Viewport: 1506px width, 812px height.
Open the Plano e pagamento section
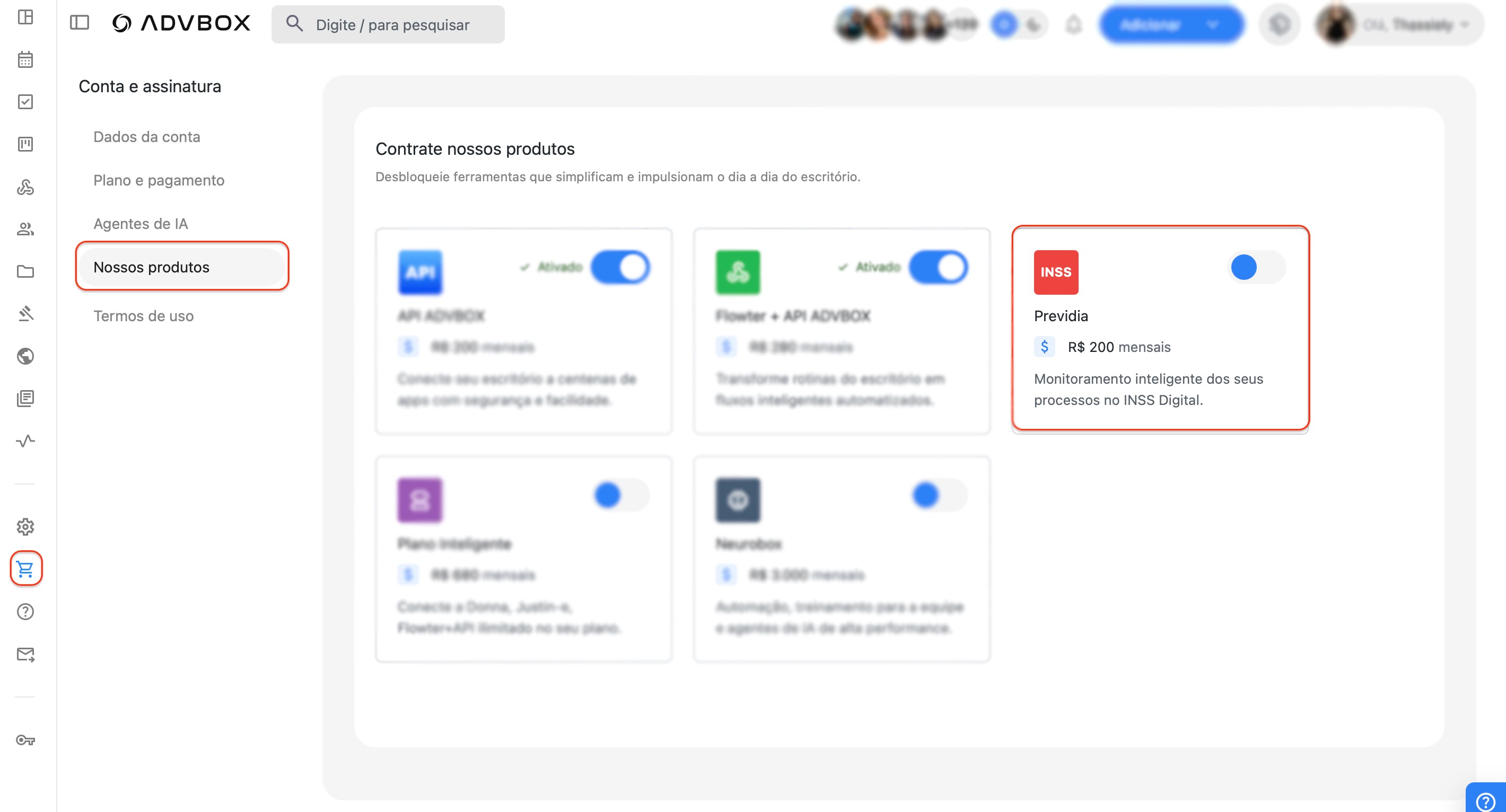pyautogui.click(x=159, y=180)
